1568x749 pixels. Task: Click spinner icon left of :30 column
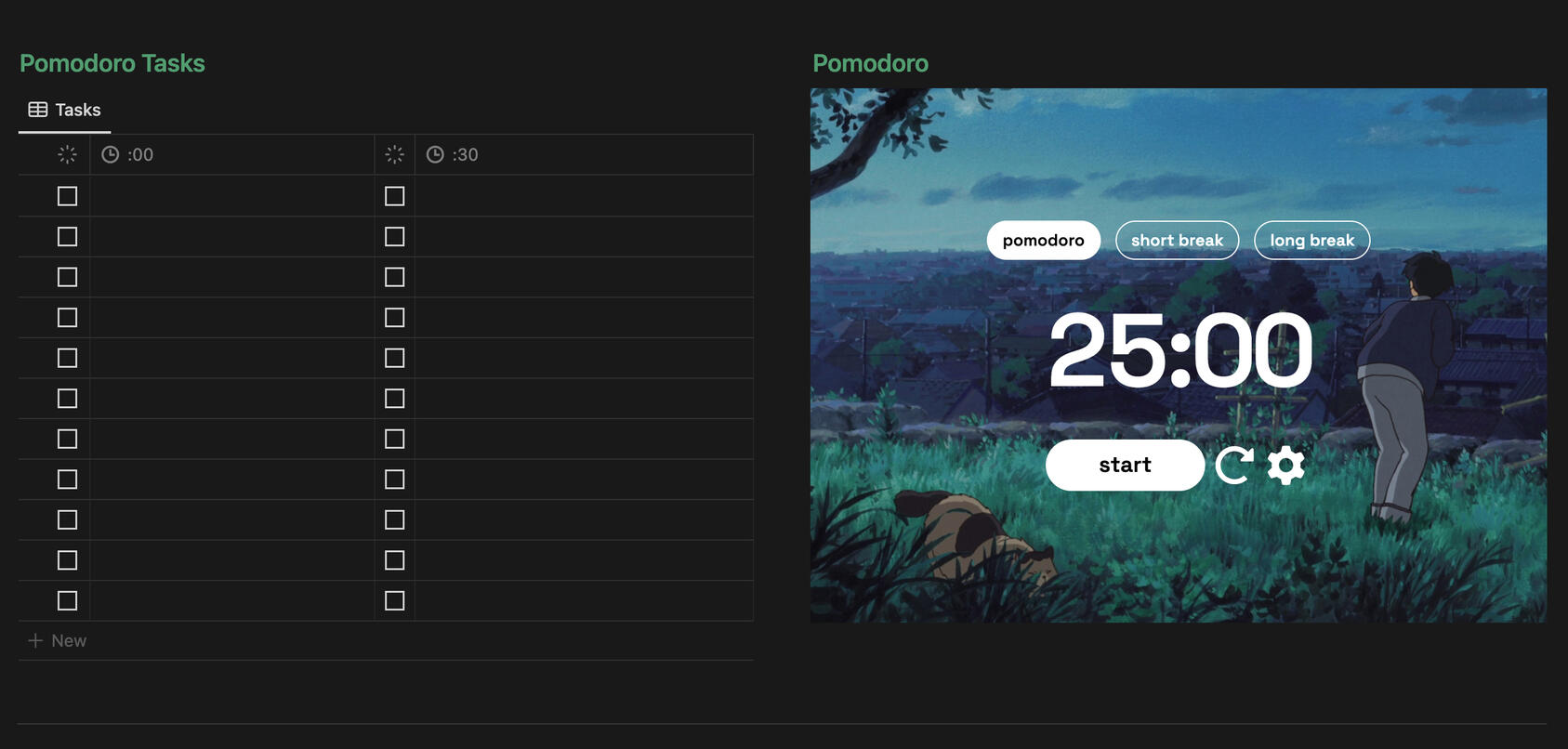(394, 154)
